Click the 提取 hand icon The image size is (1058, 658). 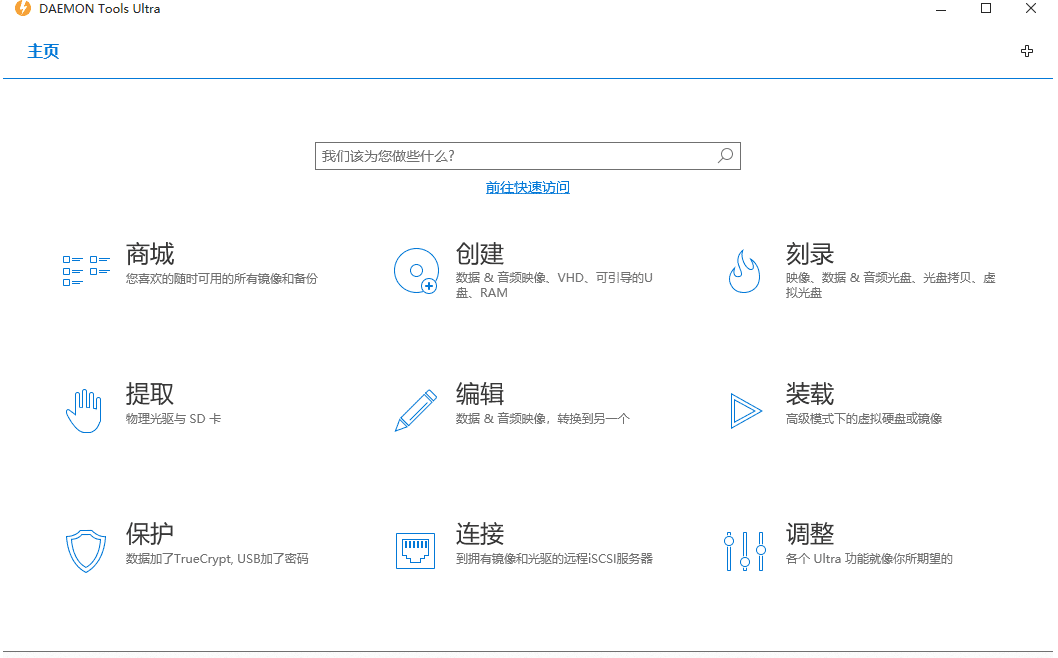(x=84, y=410)
